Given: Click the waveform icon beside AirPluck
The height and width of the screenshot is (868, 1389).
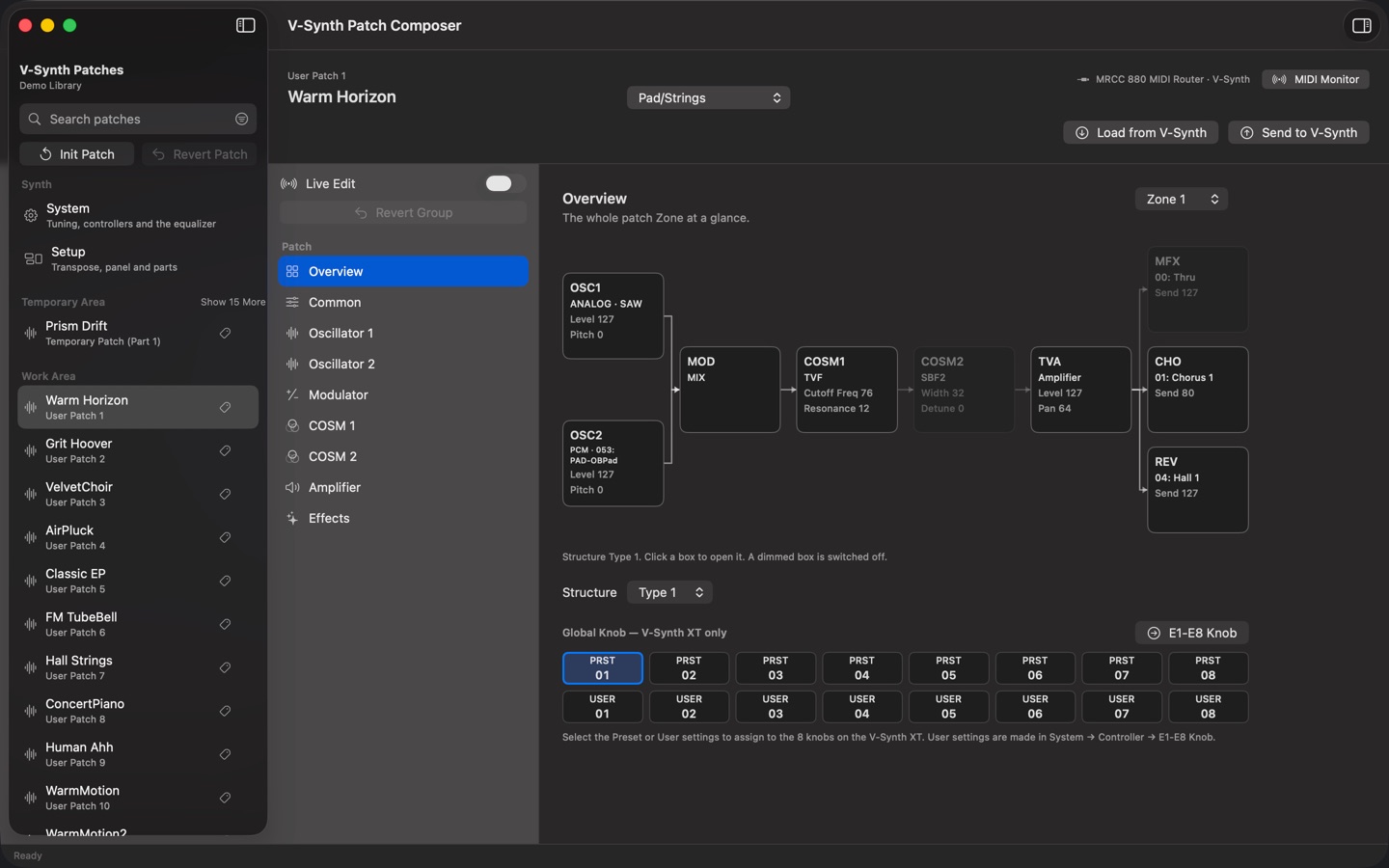Looking at the screenshot, I should click(x=31, y=537).
